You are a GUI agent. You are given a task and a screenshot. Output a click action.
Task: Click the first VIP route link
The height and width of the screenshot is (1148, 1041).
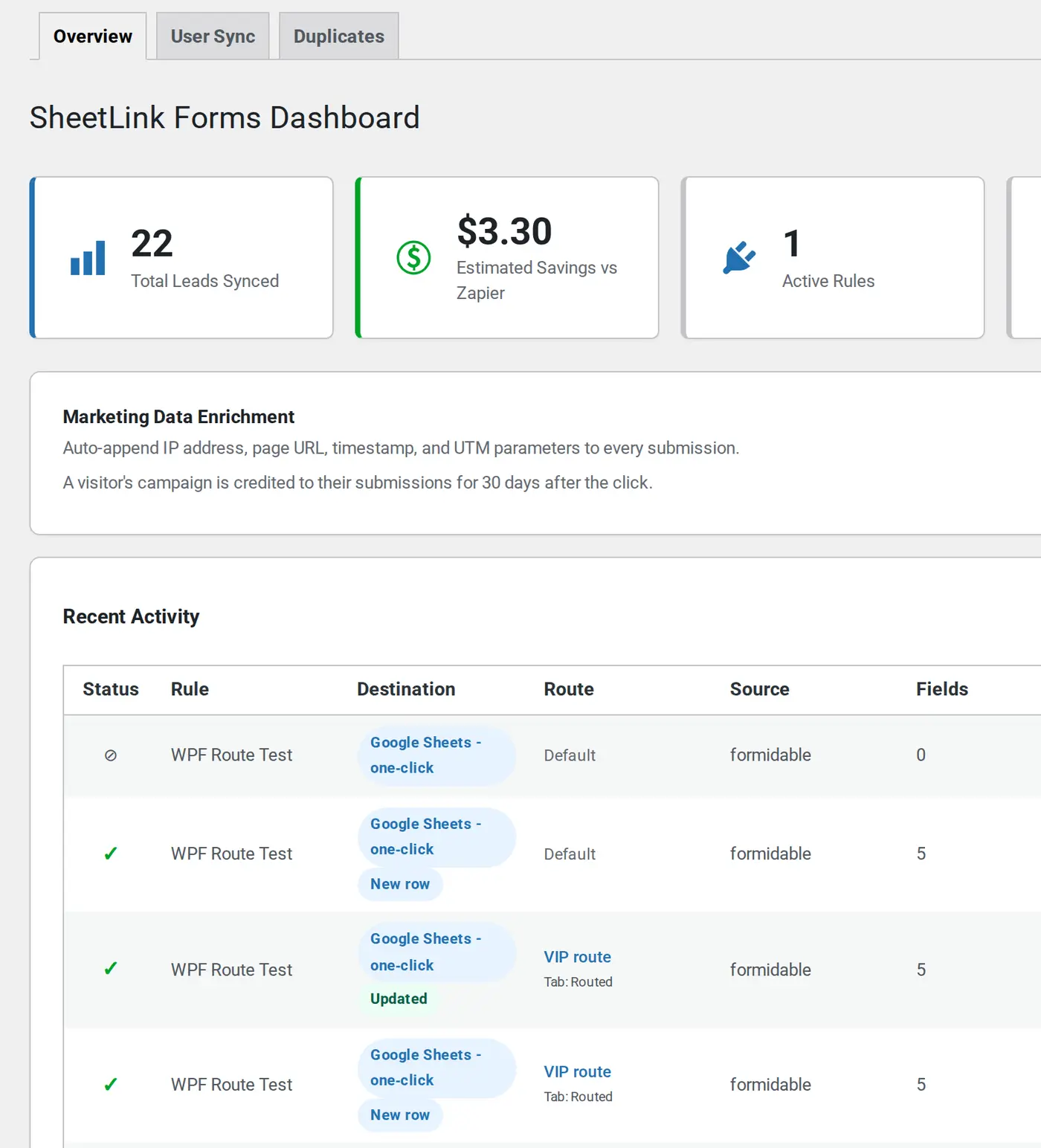[577, 957]
